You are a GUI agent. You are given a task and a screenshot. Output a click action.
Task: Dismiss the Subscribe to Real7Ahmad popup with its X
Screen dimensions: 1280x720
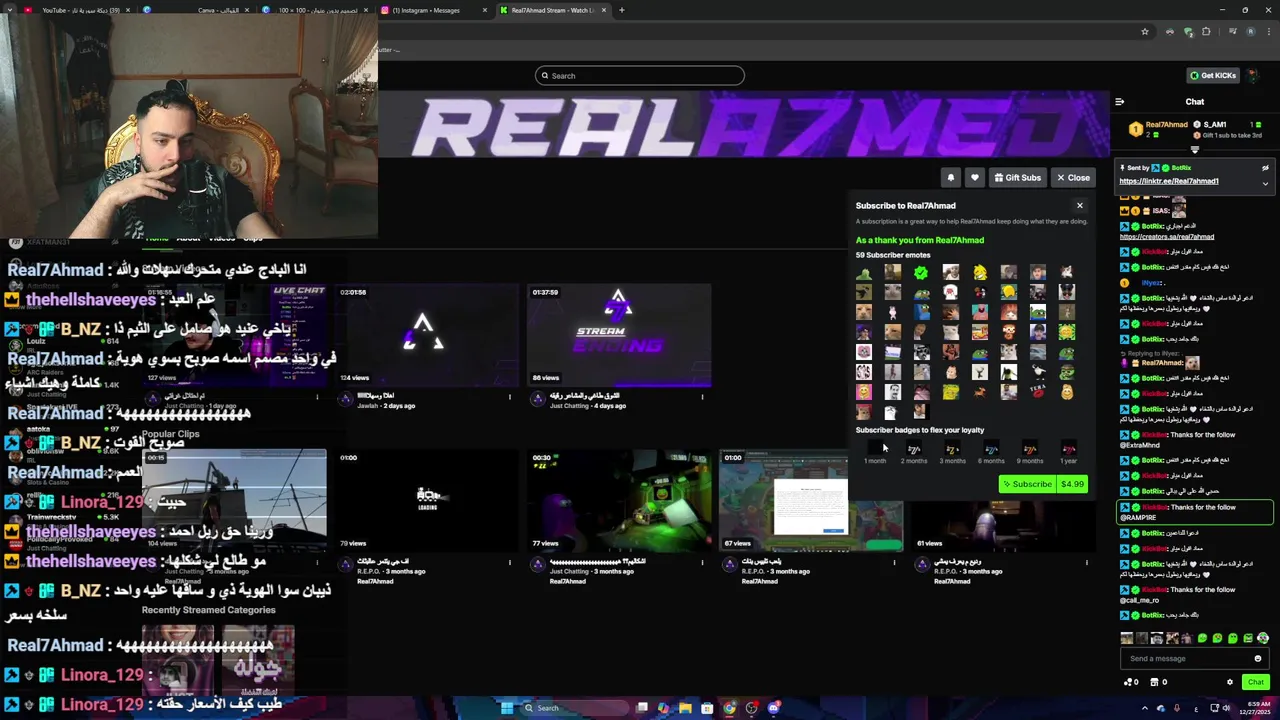[1080, 205]
